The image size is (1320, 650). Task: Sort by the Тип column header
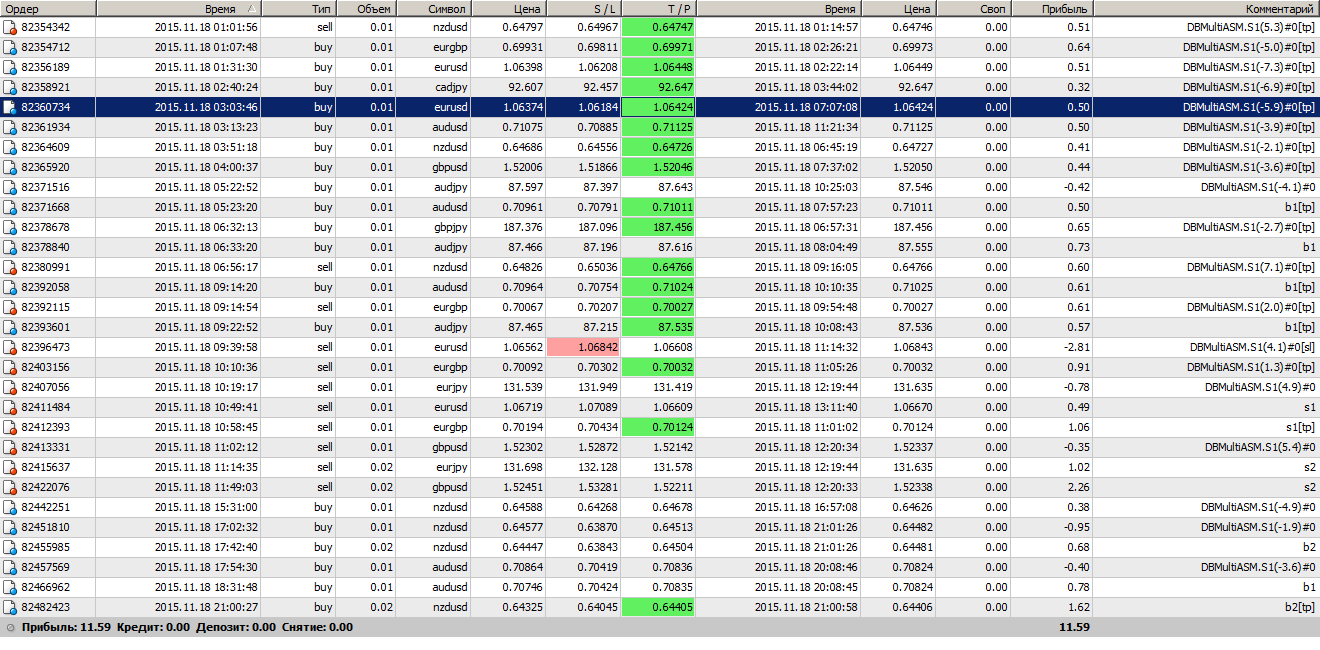click(298, 8)
